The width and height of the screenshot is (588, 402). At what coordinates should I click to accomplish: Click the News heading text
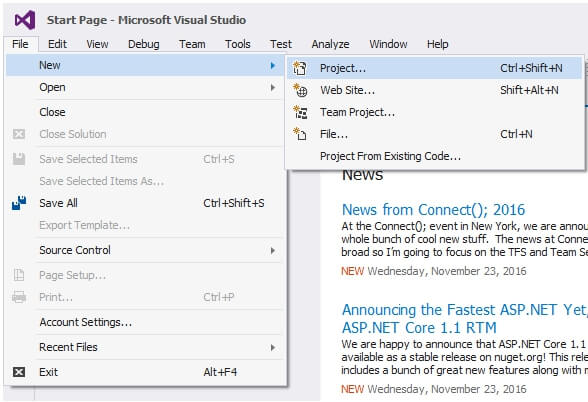click(362, 176)
